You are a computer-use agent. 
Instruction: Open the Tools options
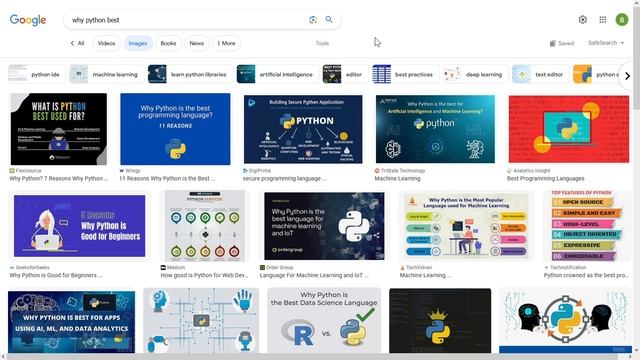click(x=322, y=43)
